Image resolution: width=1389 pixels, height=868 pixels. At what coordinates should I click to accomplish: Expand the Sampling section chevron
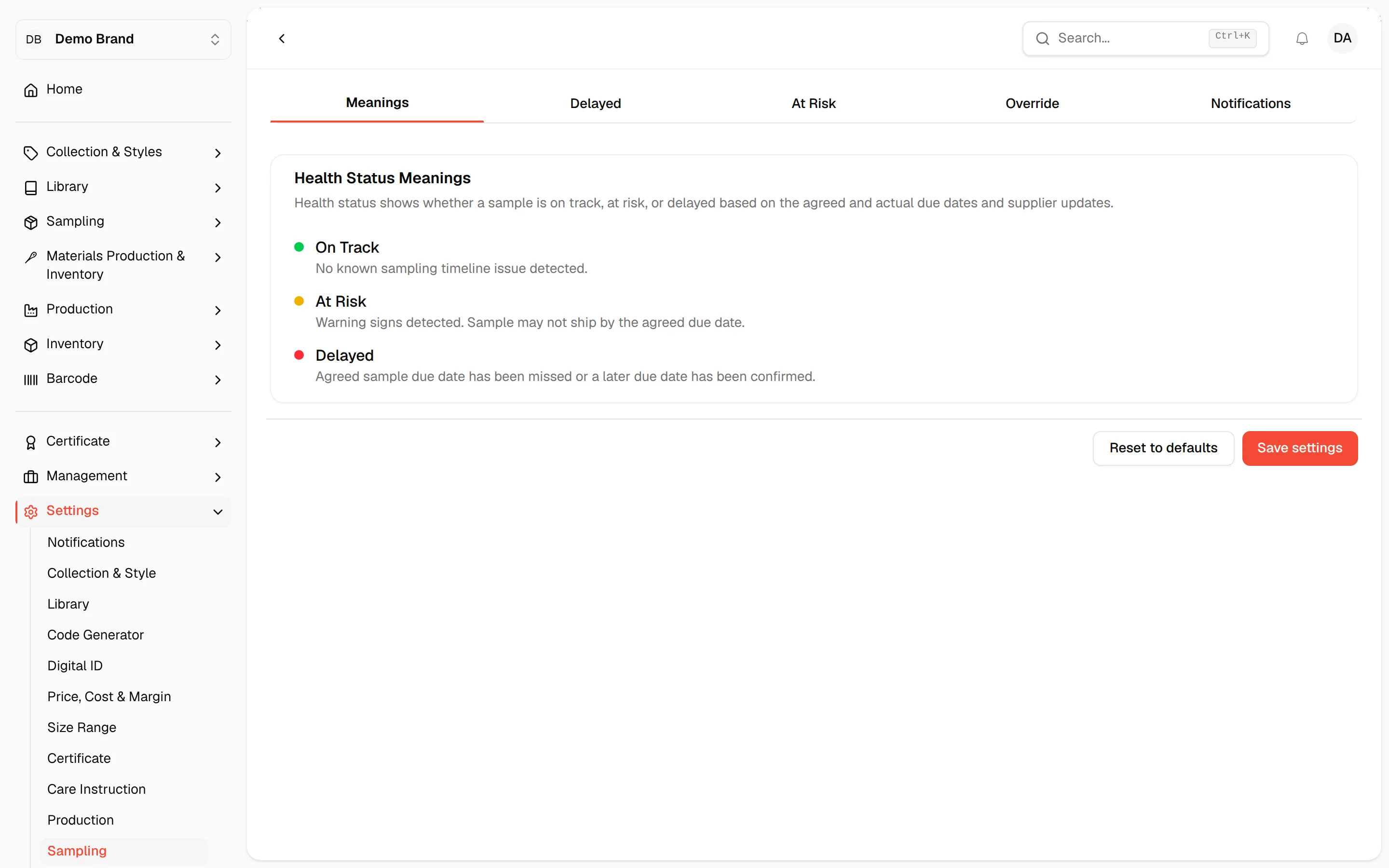tap(218, 222)
